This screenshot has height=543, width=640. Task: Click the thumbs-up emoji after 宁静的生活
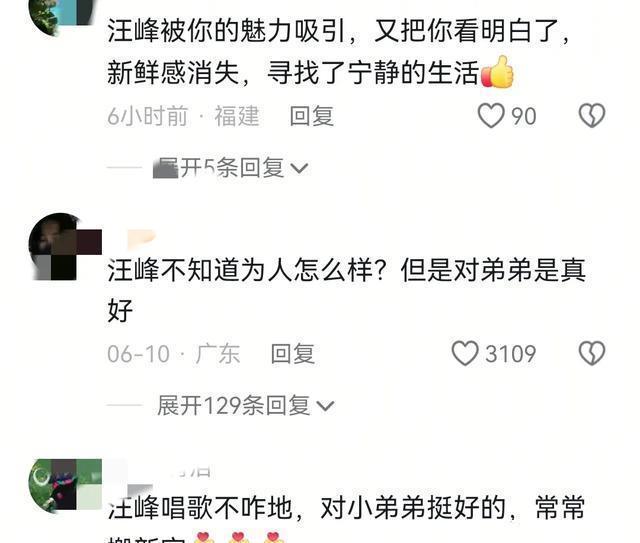tap(498, 72)
